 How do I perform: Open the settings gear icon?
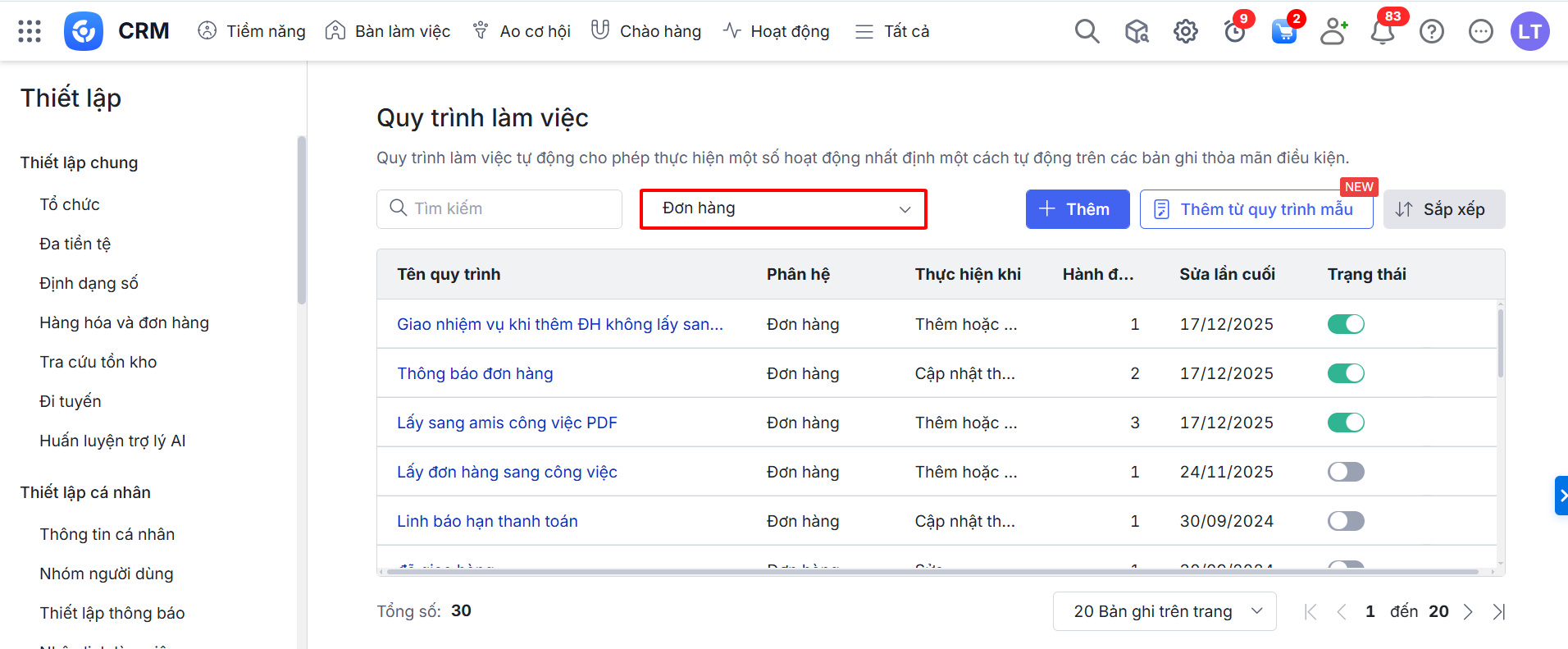1185,31
